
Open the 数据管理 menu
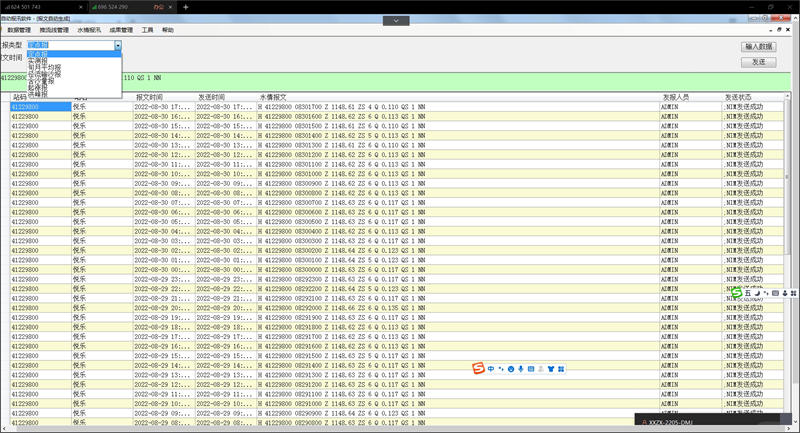pos(19,30)
